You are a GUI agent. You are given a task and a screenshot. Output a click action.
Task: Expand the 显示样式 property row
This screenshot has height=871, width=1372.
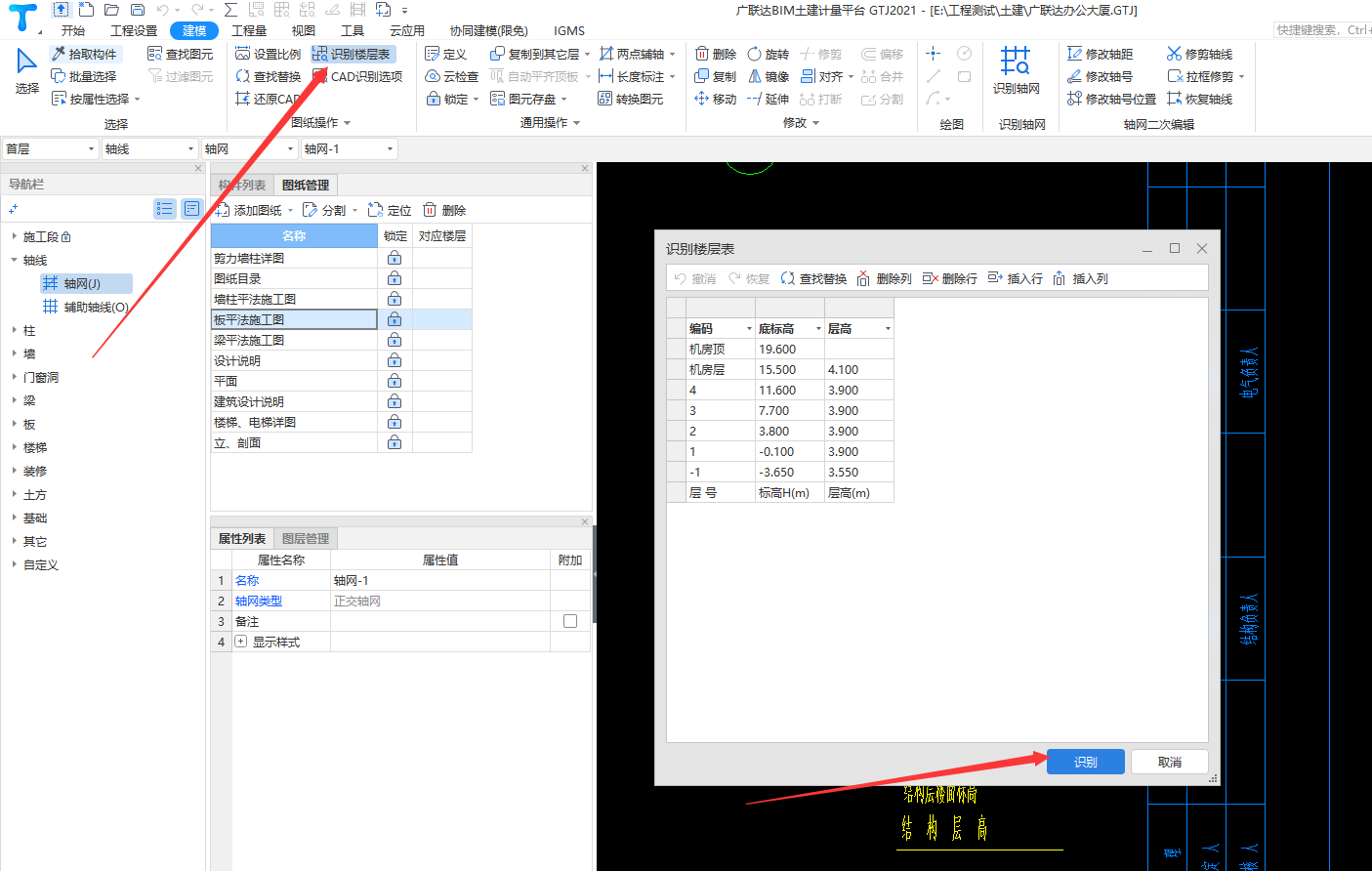(x=240, y=642)
